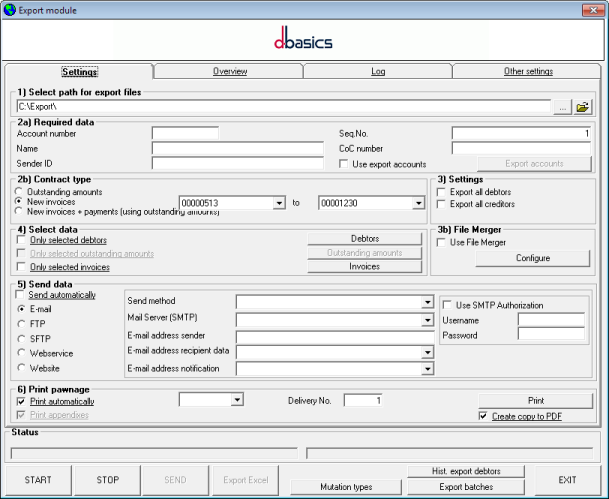This screenshot has width=609, height=499.
Task: Choose the SFTP radio button
Action: tap(21, 339)
